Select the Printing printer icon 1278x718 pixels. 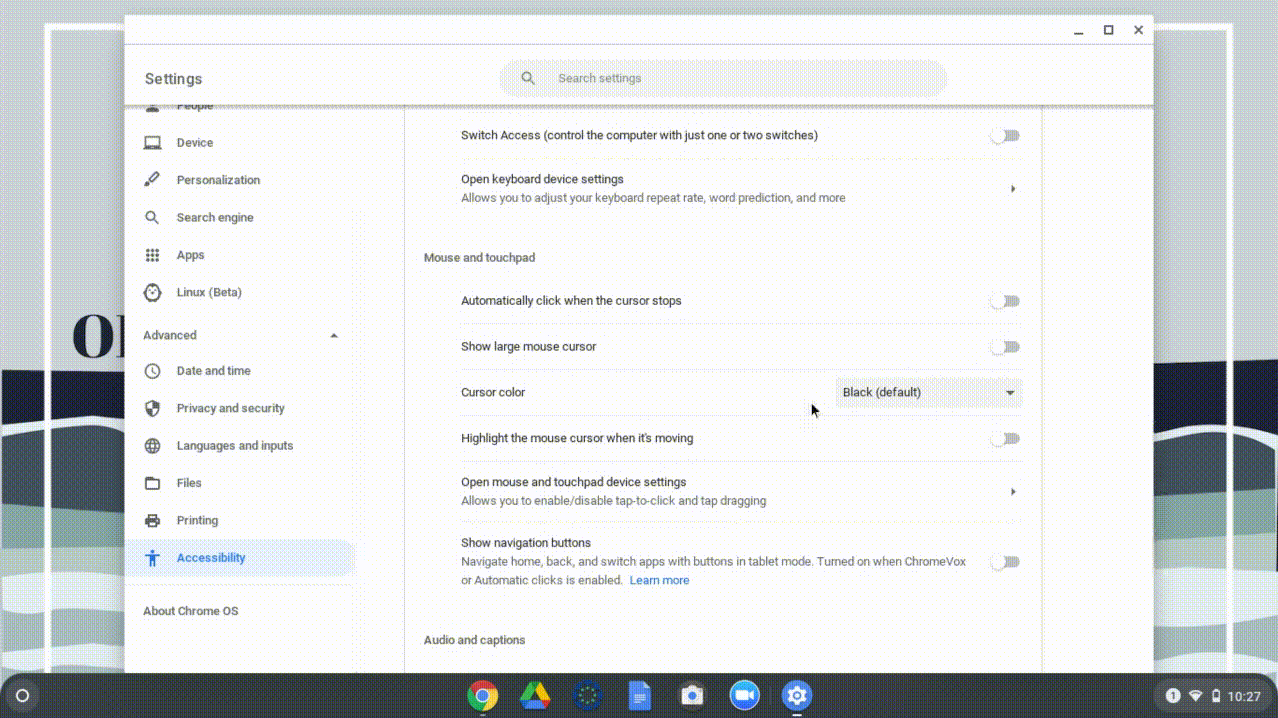click(152, 520)
